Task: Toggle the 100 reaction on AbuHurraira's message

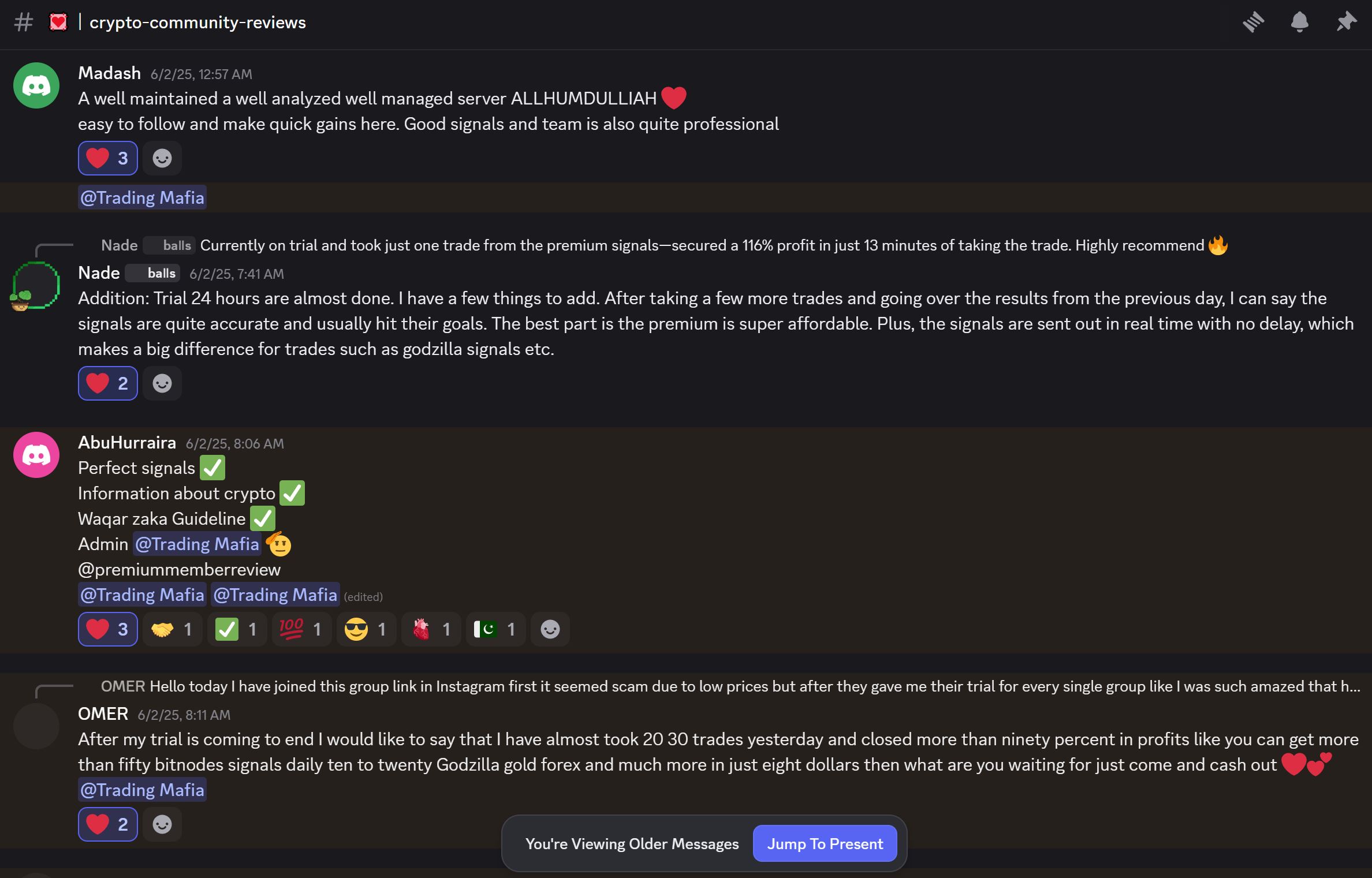Action: (301, 629)
